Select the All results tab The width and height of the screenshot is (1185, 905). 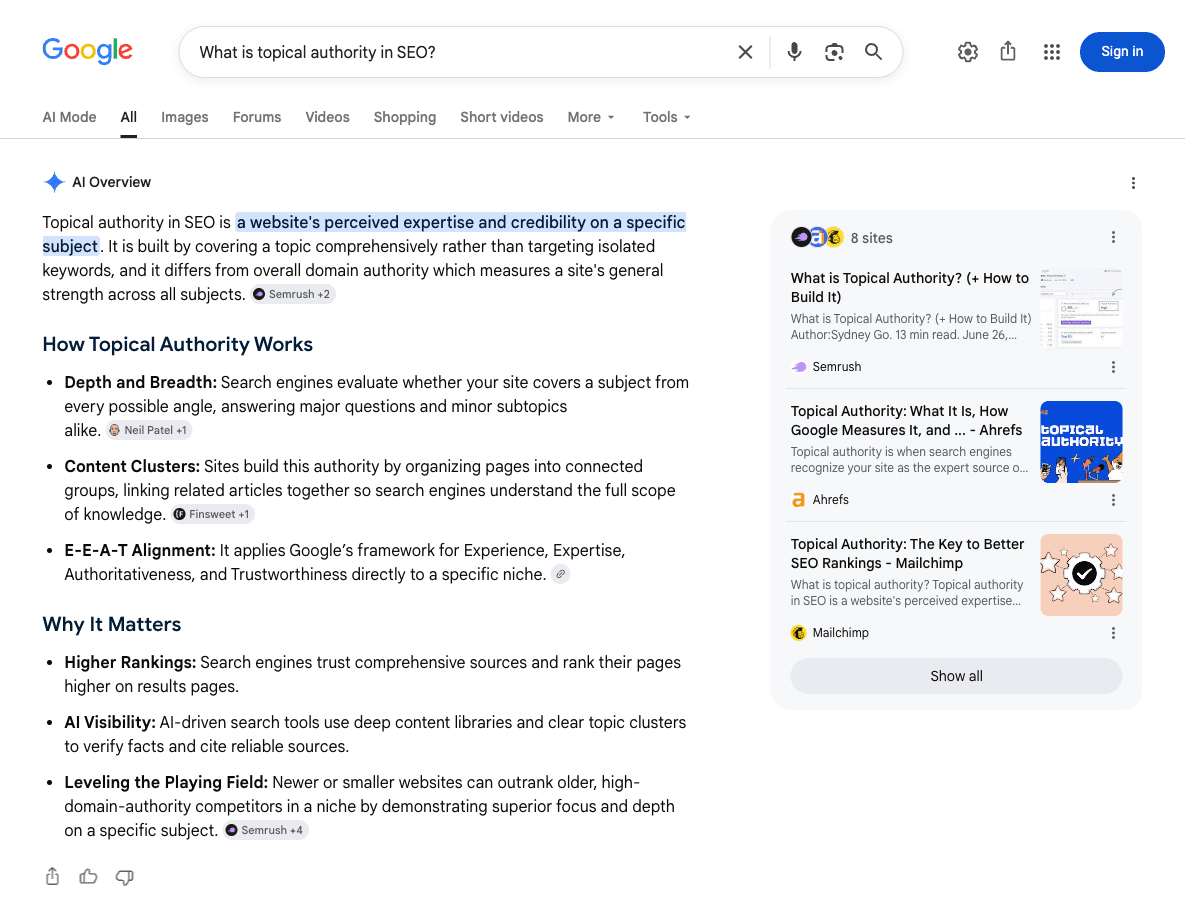(128, 117)
